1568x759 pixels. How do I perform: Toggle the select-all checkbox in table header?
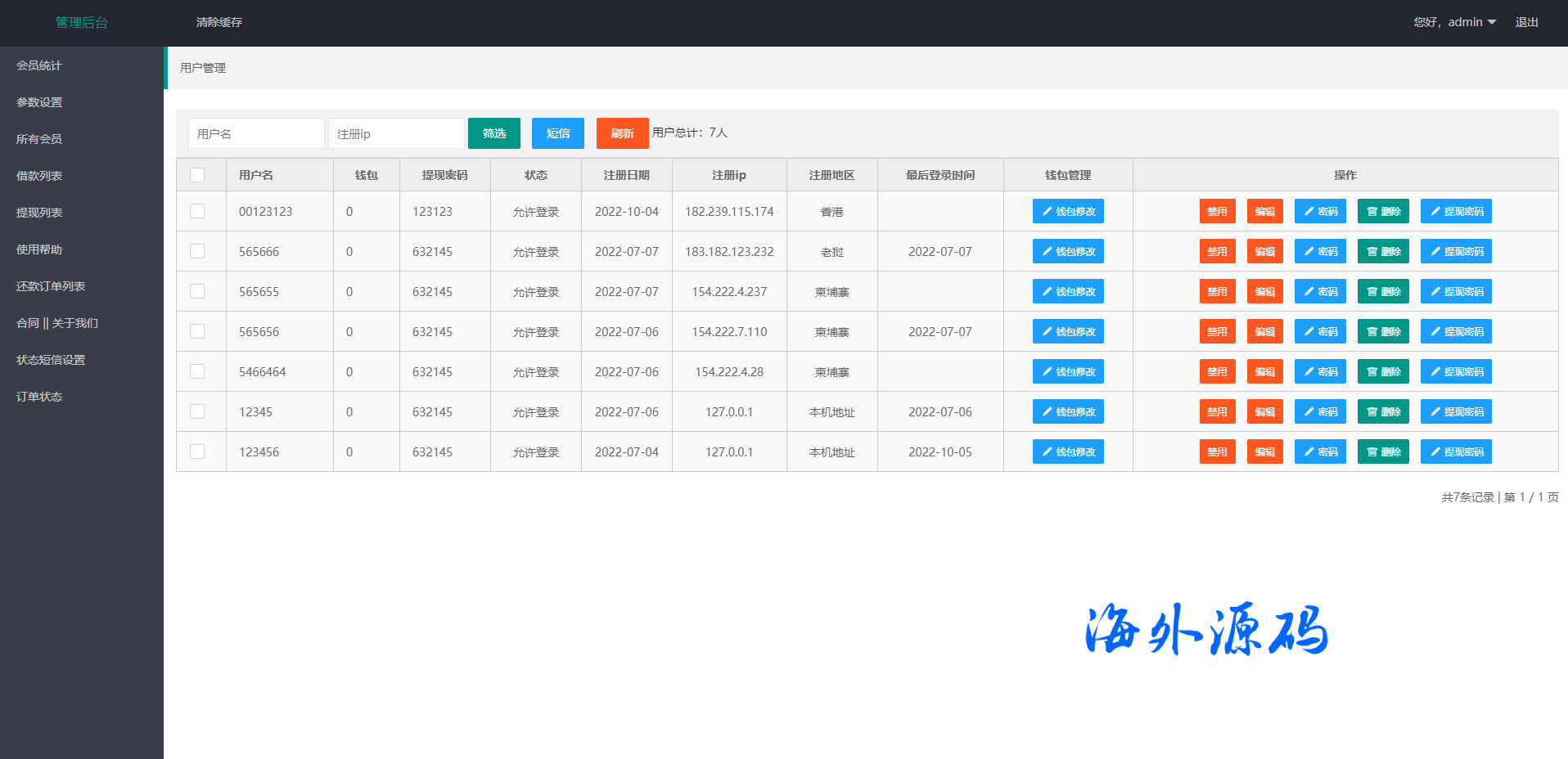pyautogui.click(x=197, y=175)
